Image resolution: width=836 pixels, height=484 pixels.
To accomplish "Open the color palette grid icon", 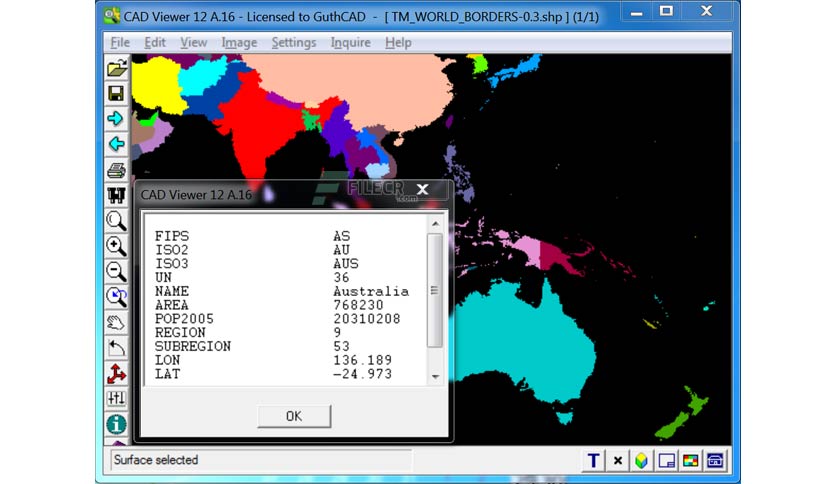I will click(x=690, y=461).
